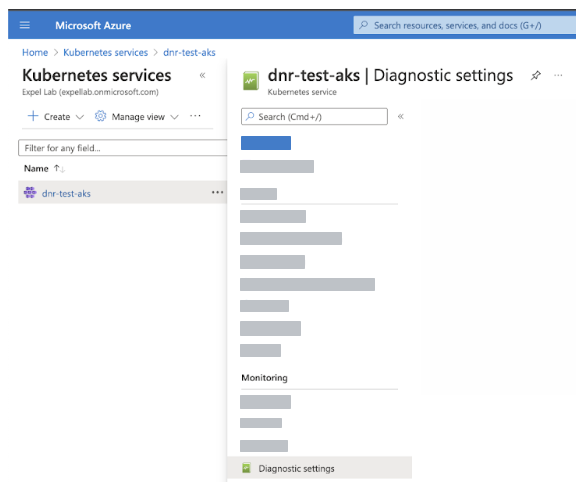
Task: Pin the Diagnostic settings blade
Action: pos(536,76)
